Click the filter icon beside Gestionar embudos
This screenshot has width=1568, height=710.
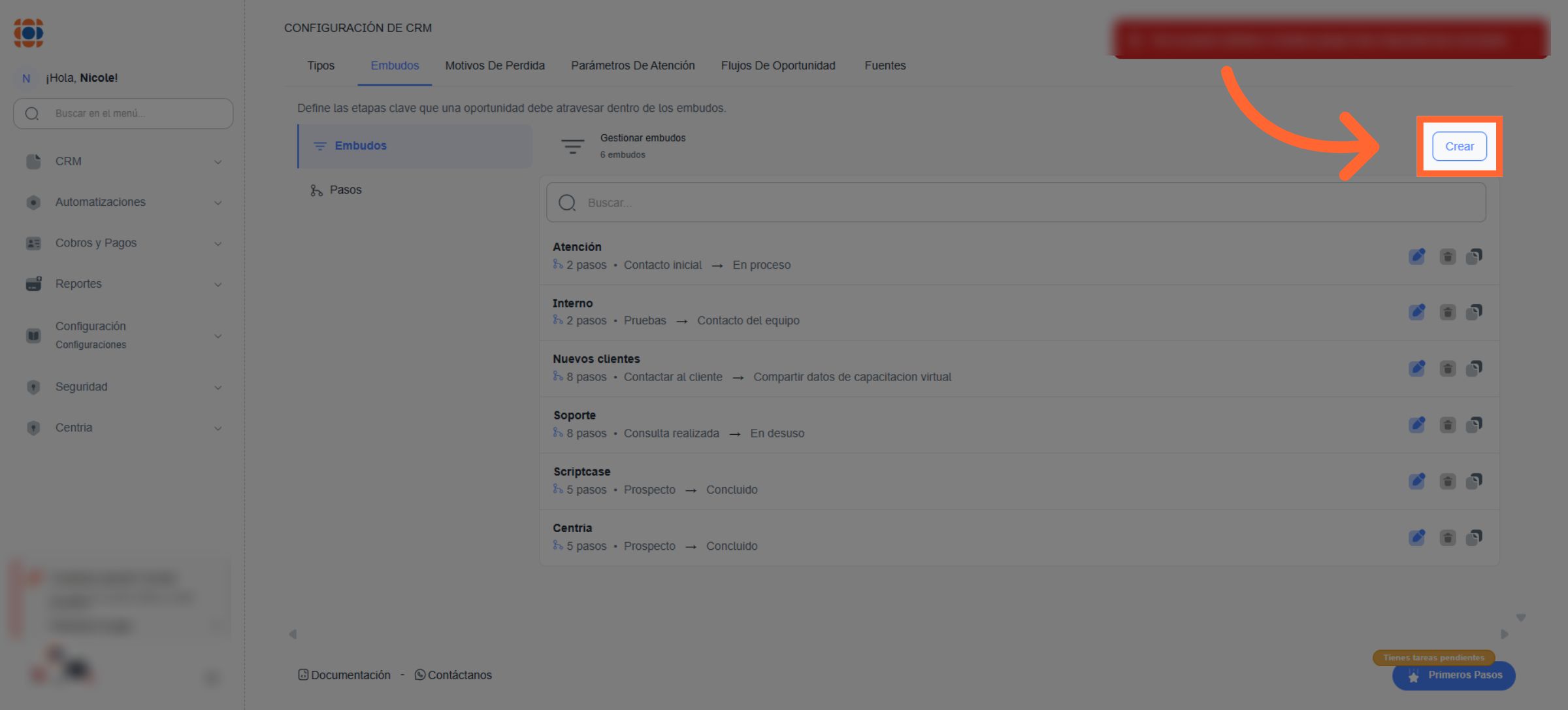pos(572,146)
